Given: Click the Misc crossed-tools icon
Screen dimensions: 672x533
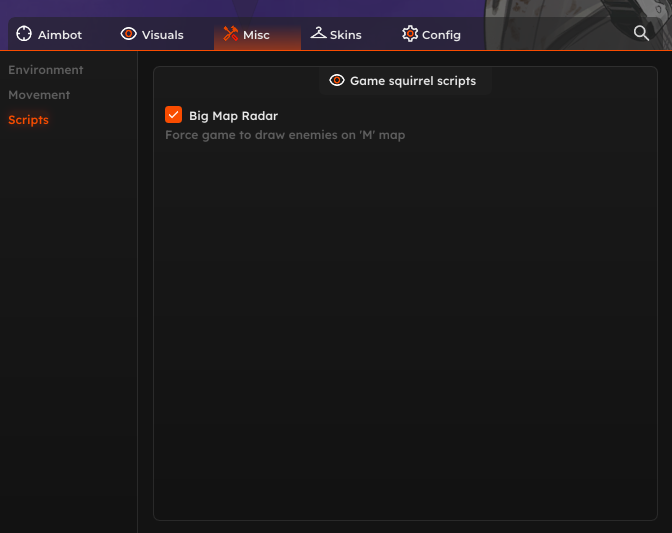Looking at the screenshot, I should coord(231,33).
